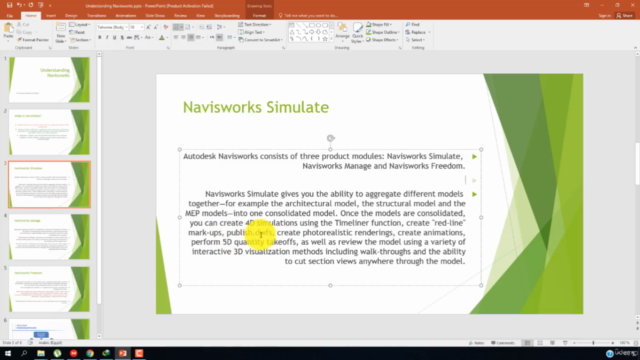
Task: Decrease the list indent level
Action: pos(202,27)
